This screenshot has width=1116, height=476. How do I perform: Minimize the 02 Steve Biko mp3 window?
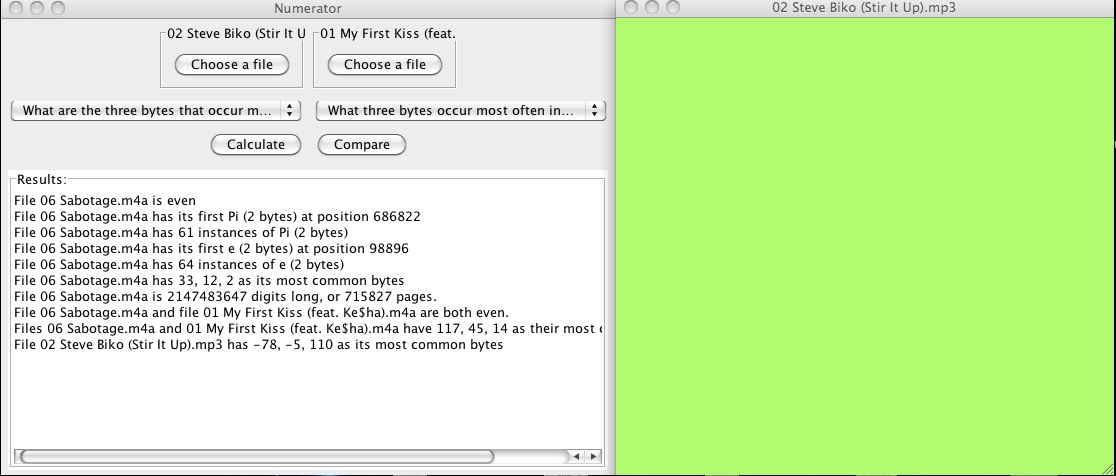(651, 8)
